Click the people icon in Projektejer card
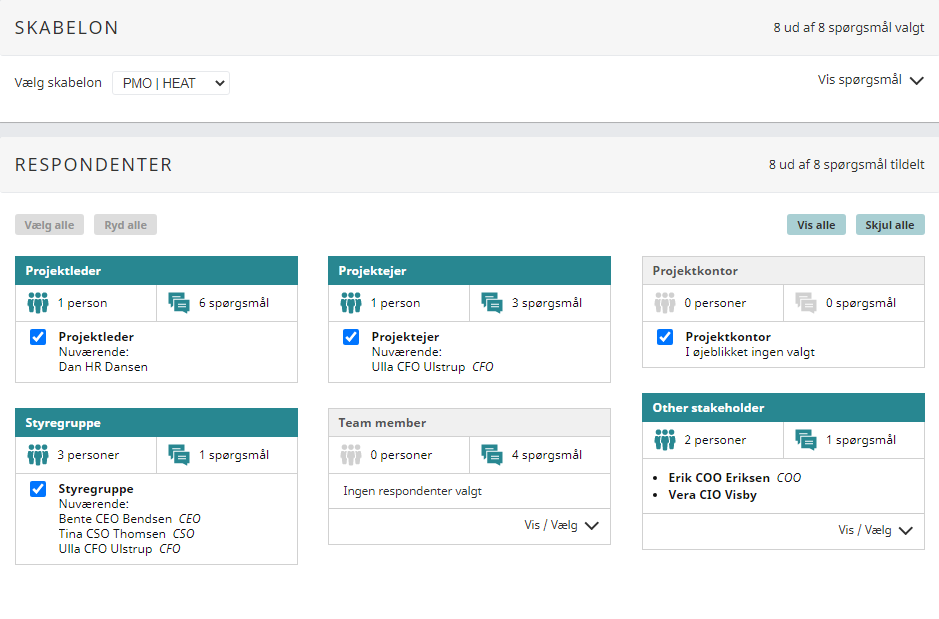939x619 pixels. coord(351,303)
